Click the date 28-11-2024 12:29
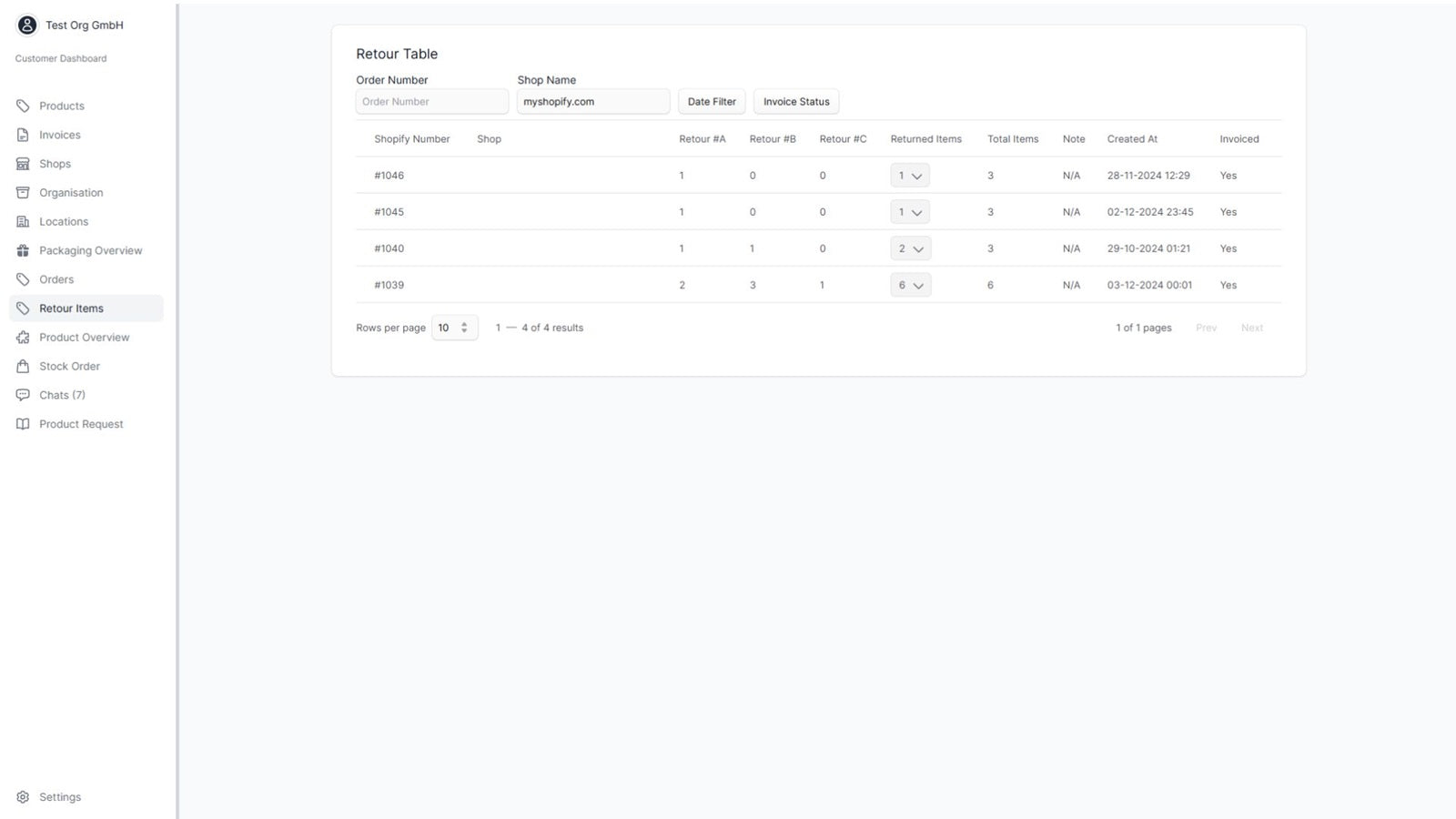This screenshot has height=819, width=1456. (1148, 176)
